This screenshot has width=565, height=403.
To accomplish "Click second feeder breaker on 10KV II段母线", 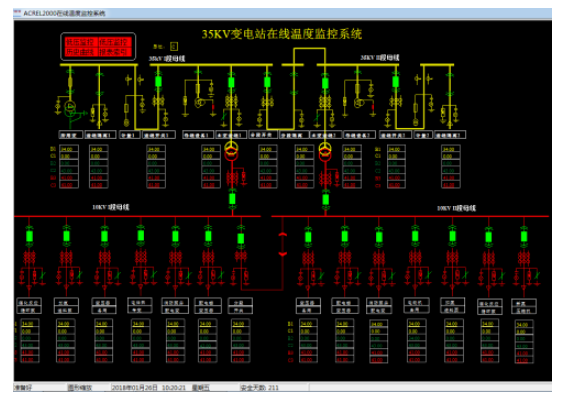I will [345, 236].
